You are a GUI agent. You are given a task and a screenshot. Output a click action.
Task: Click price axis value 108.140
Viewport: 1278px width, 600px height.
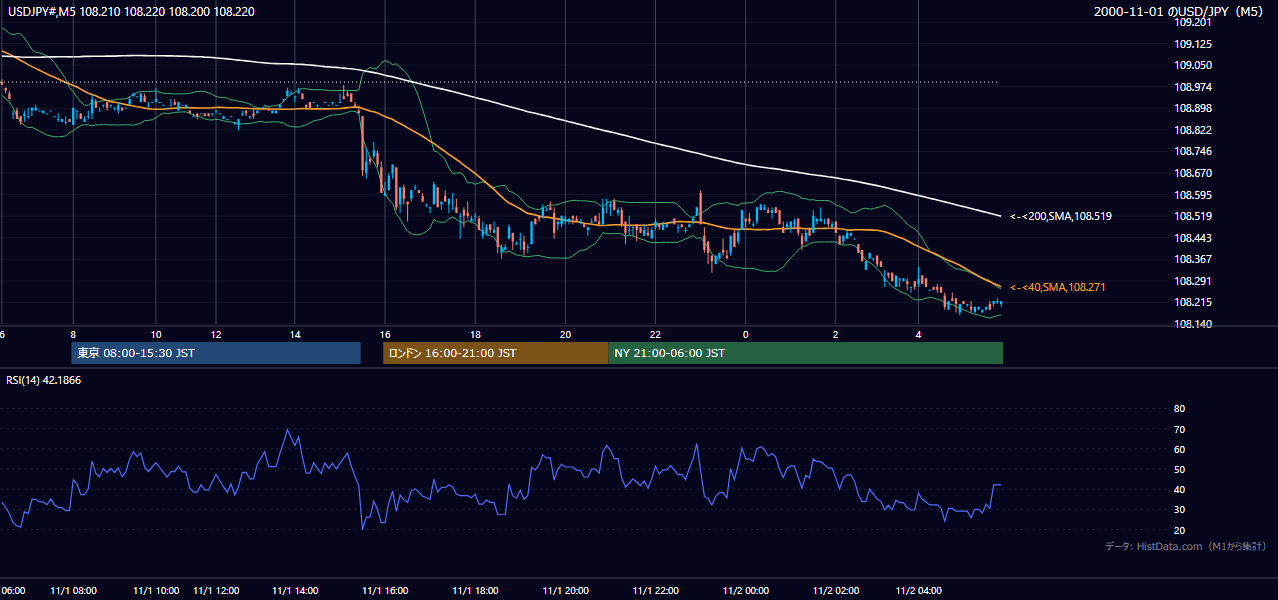1192,324
